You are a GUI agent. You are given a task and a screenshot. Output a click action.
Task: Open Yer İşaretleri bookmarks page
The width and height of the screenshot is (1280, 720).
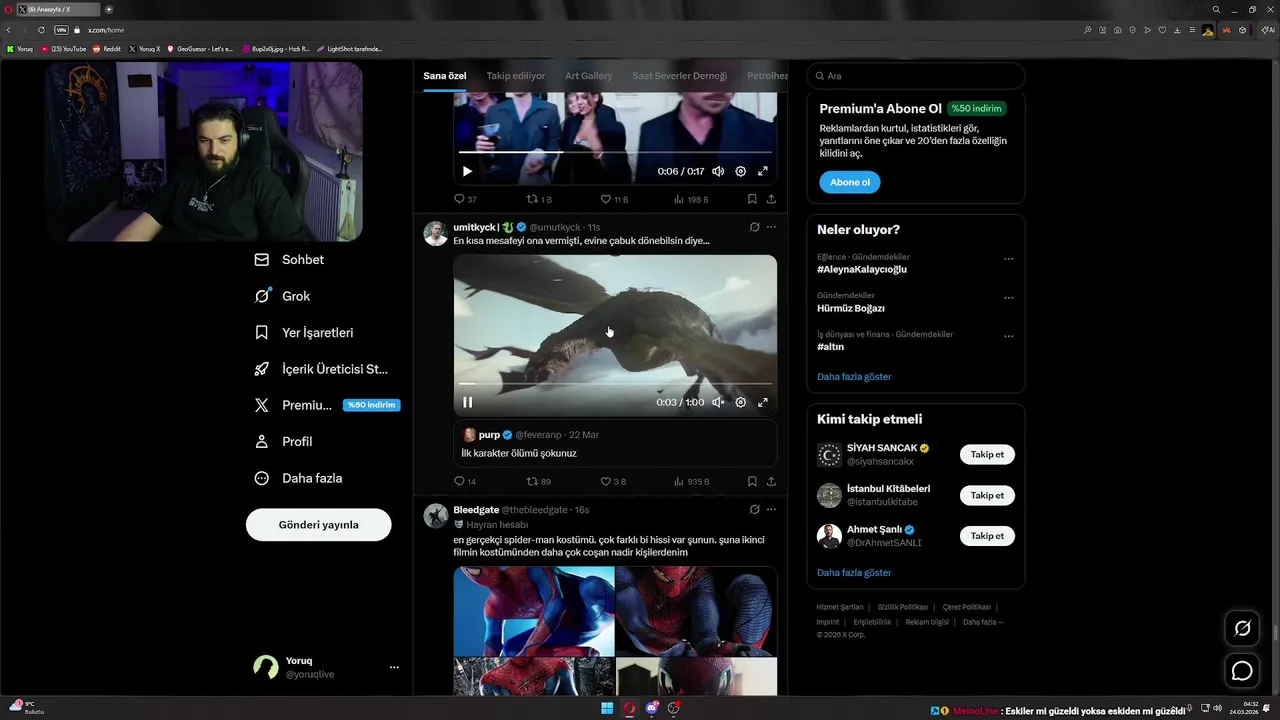tap(304, 332)
